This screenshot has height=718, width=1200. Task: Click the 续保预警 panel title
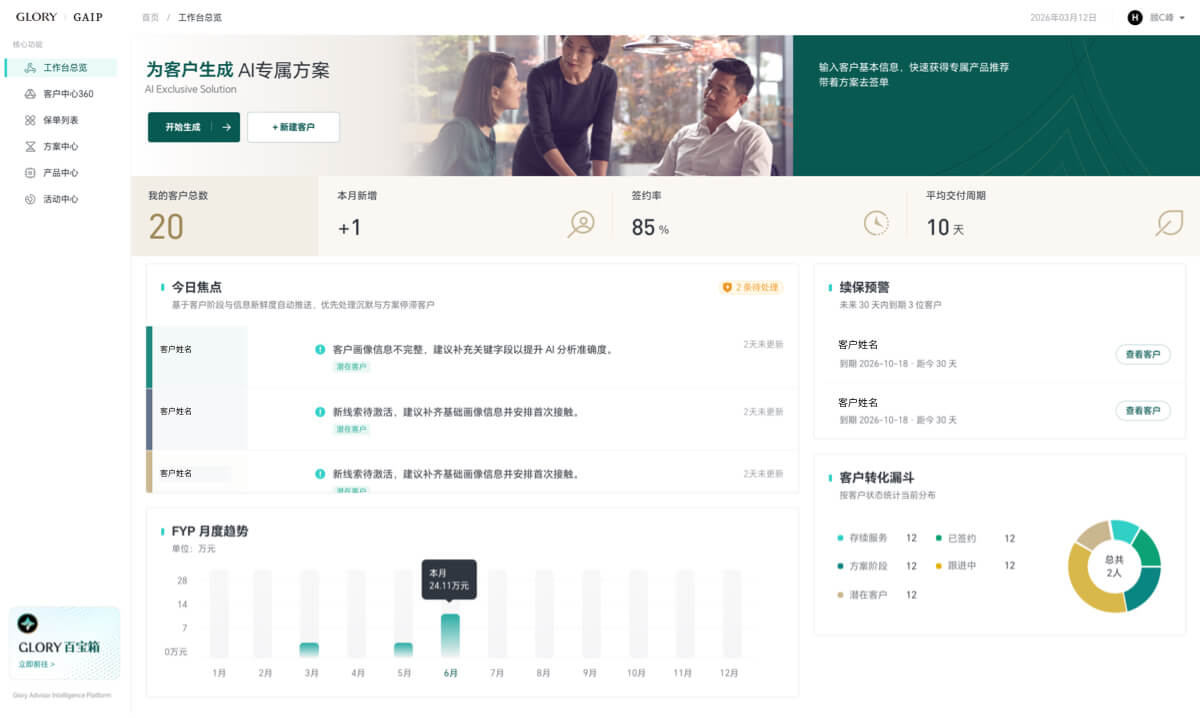tap(865, 287)
